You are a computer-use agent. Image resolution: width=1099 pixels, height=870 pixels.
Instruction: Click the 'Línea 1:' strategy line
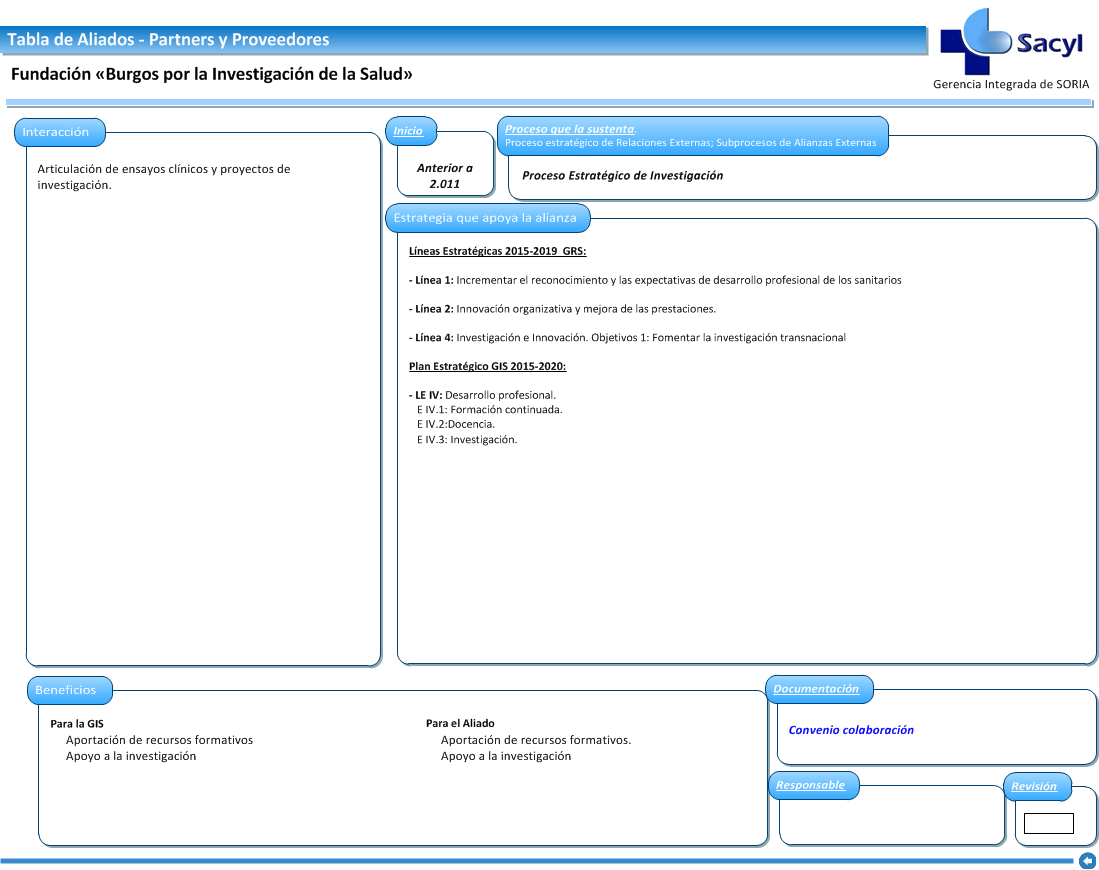coord(655,280)
